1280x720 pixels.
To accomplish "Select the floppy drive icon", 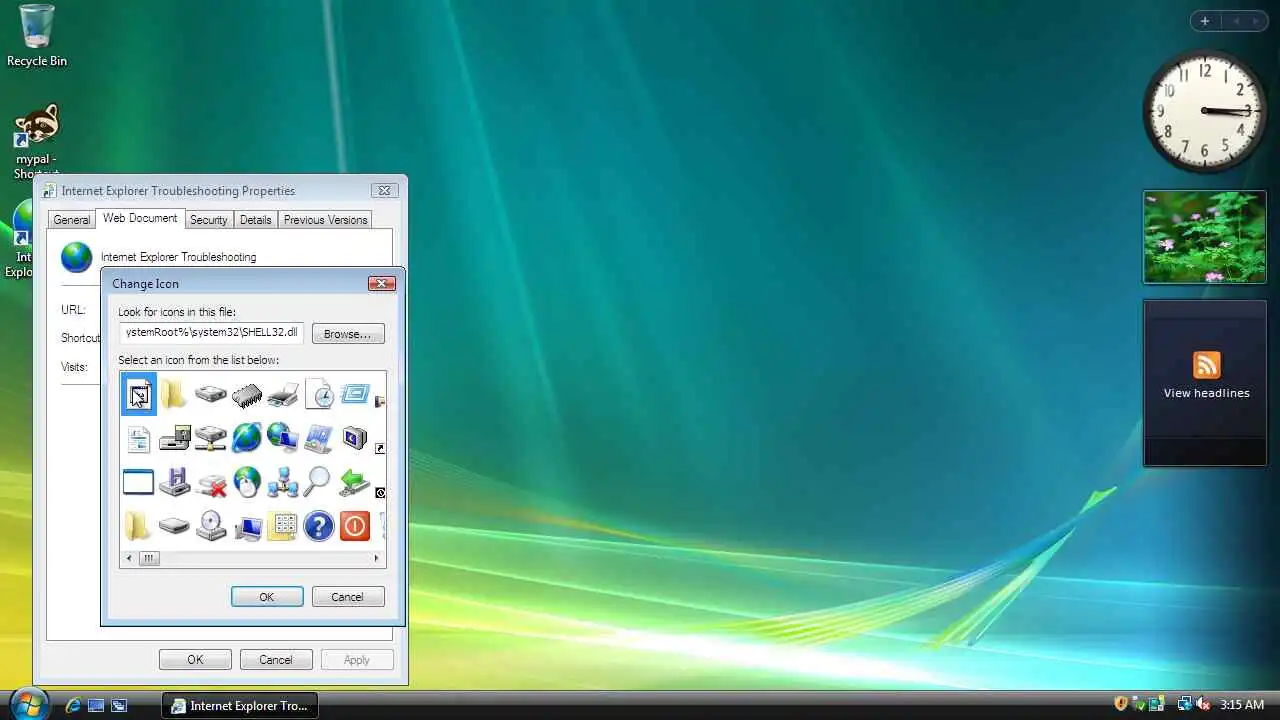I will coord(174,482).
